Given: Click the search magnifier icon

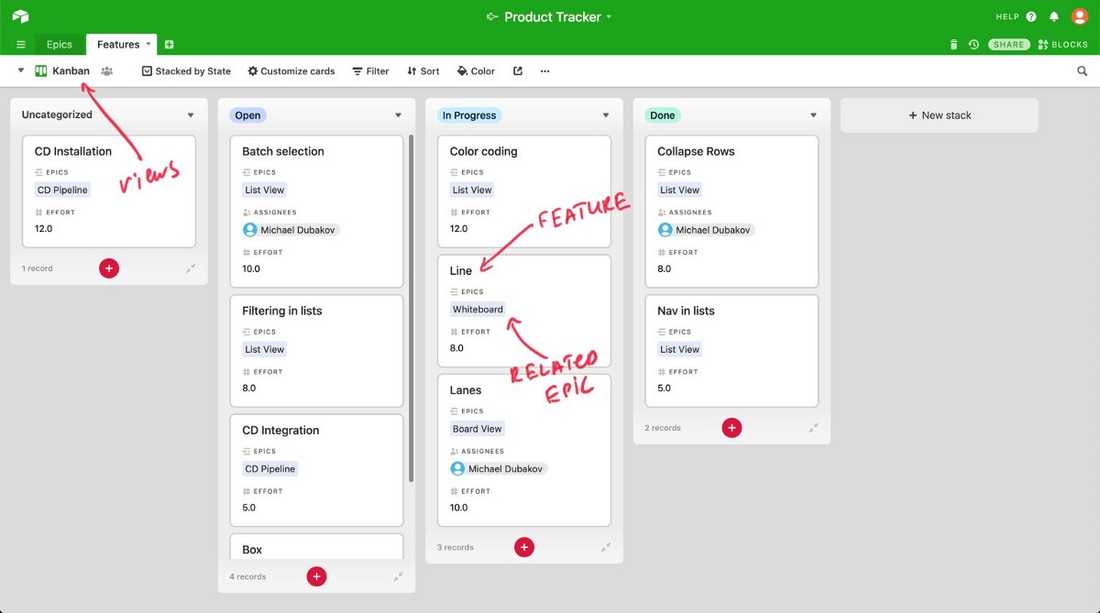Looking at the screenshot, I should [x=1082, y=71].
